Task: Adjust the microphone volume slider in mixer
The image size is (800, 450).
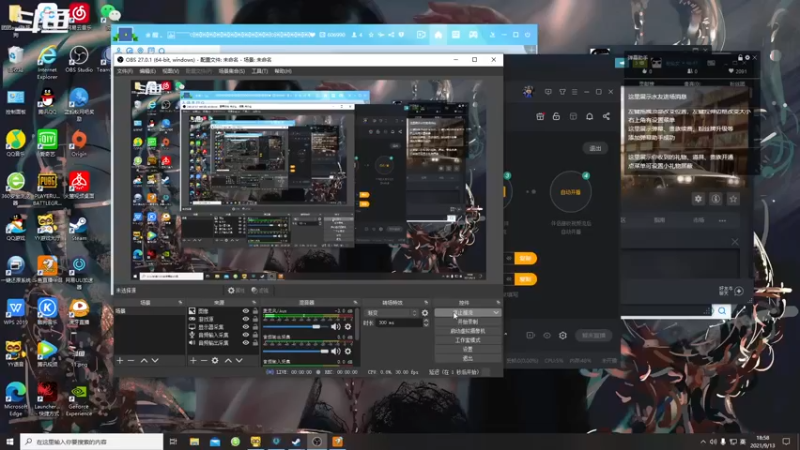Action: click(x=296, y=327)
